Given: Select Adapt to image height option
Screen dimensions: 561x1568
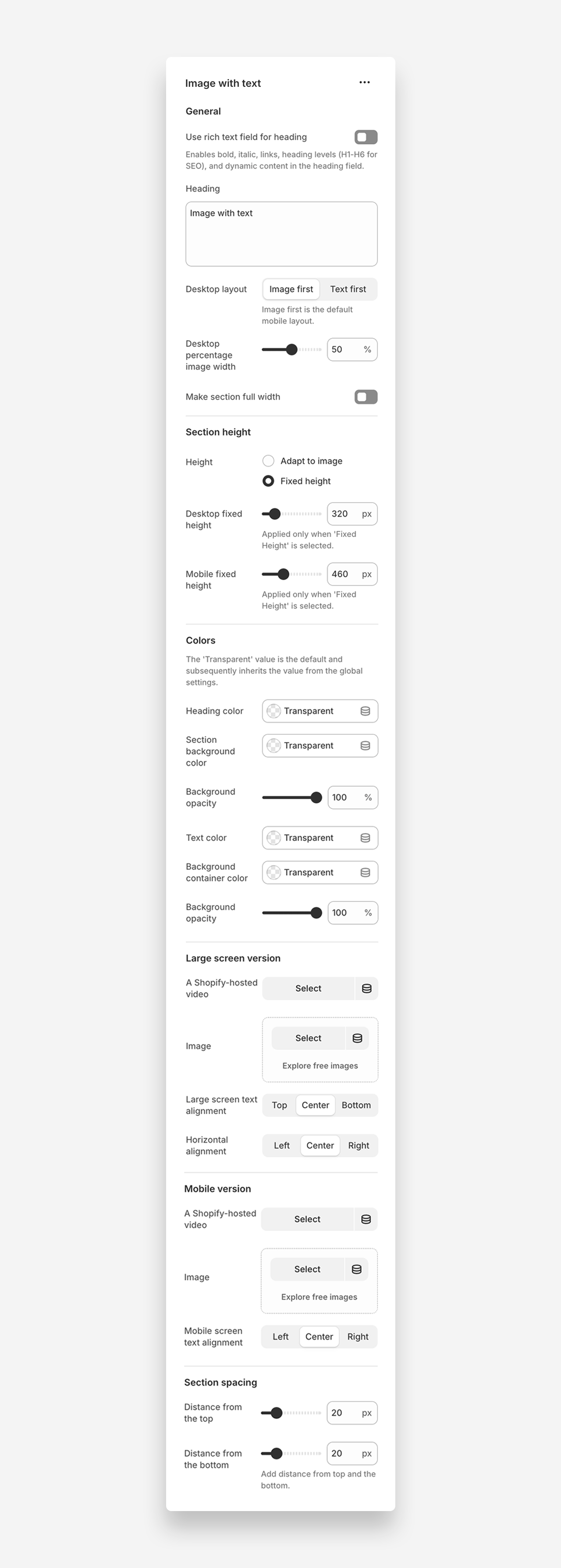Looking at the screenshot, I should pyautogui.click(x=268, y=461).
